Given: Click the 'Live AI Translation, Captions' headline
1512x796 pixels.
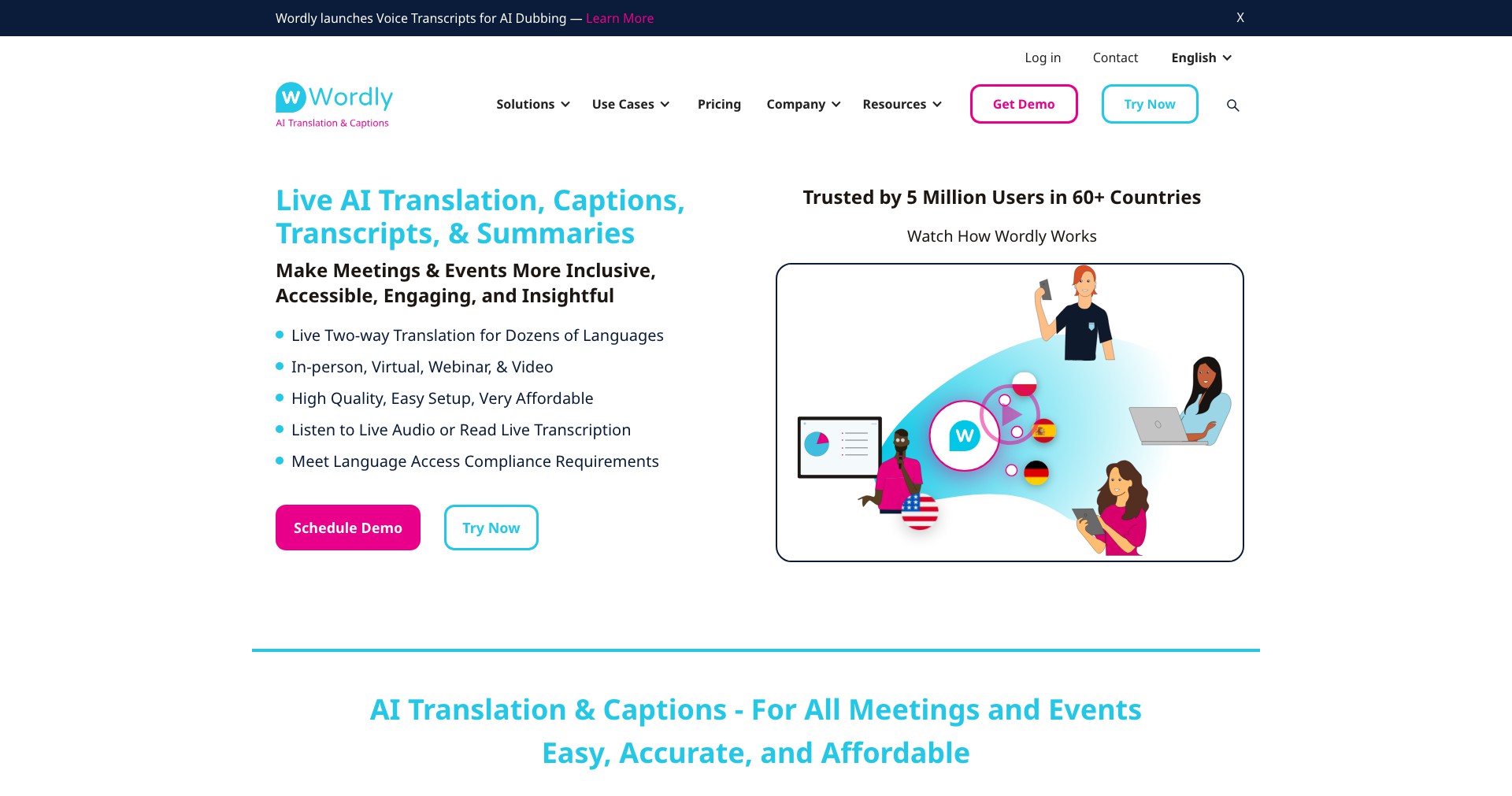Looking at the screenshot, I should pos(480,217).
